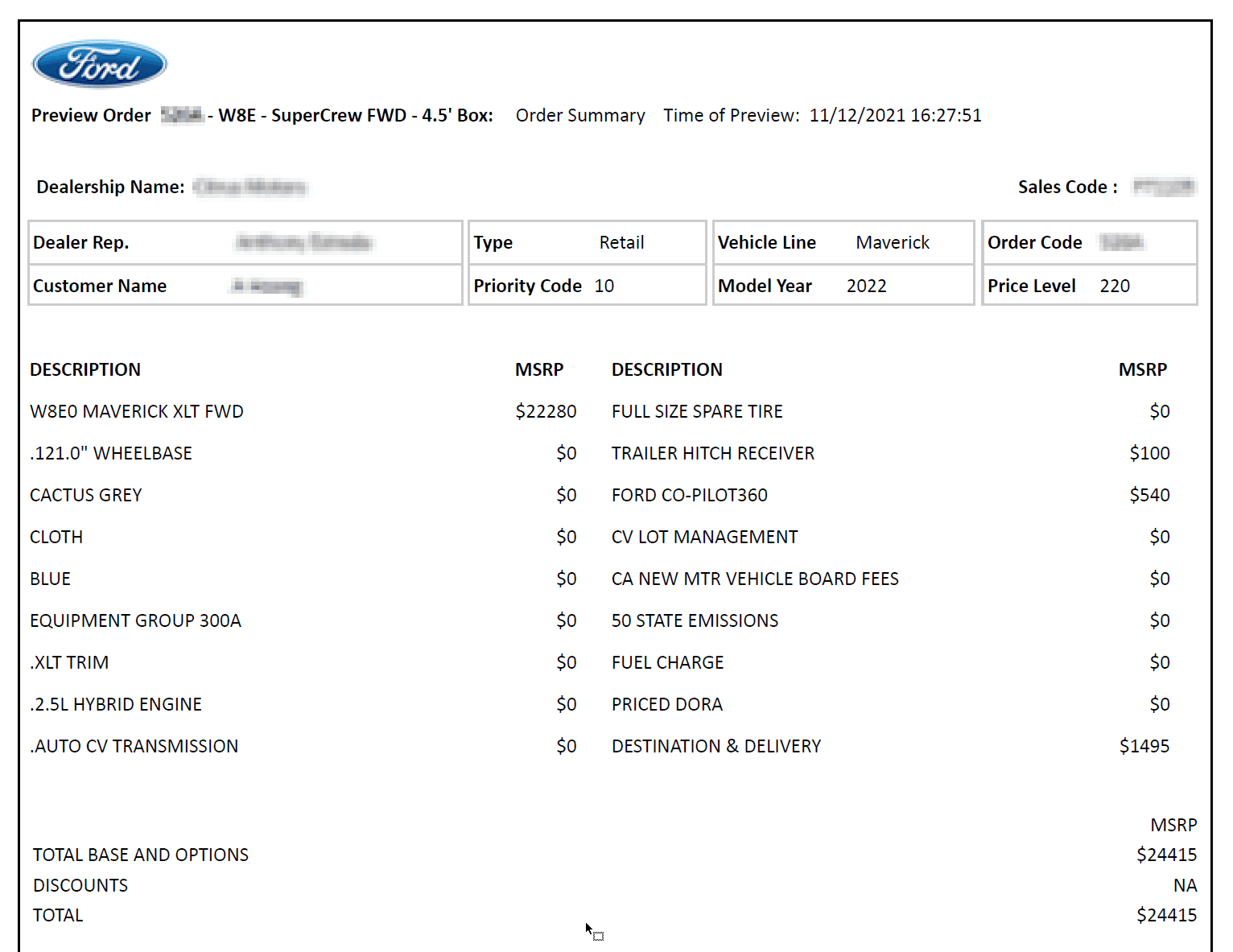
Task: Click the 'TOTAL BASE AND OPTIONS' label
Action: [141, 855]
